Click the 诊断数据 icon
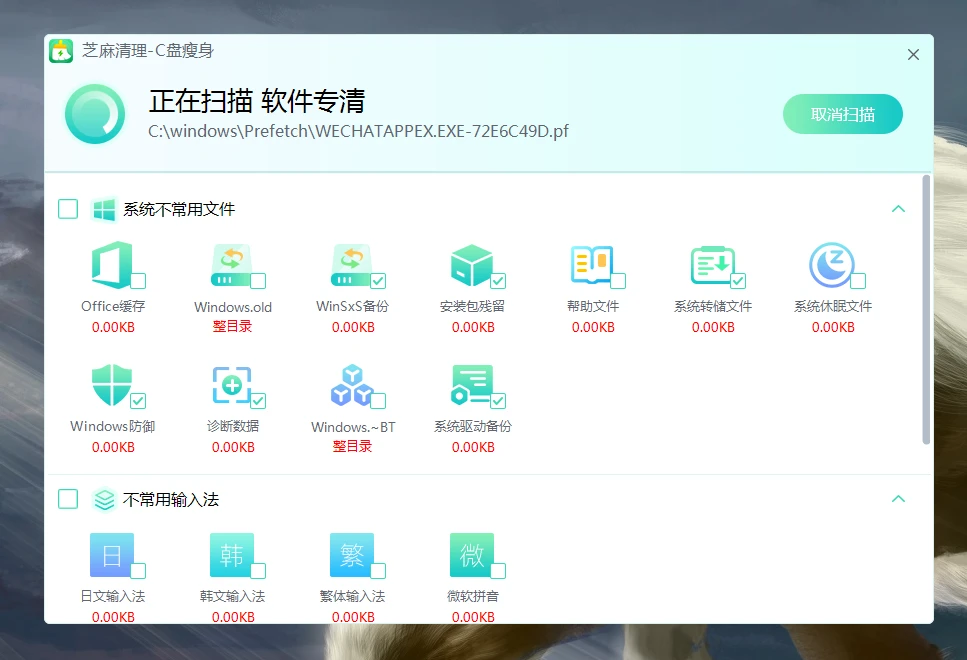 coord(230,386)
